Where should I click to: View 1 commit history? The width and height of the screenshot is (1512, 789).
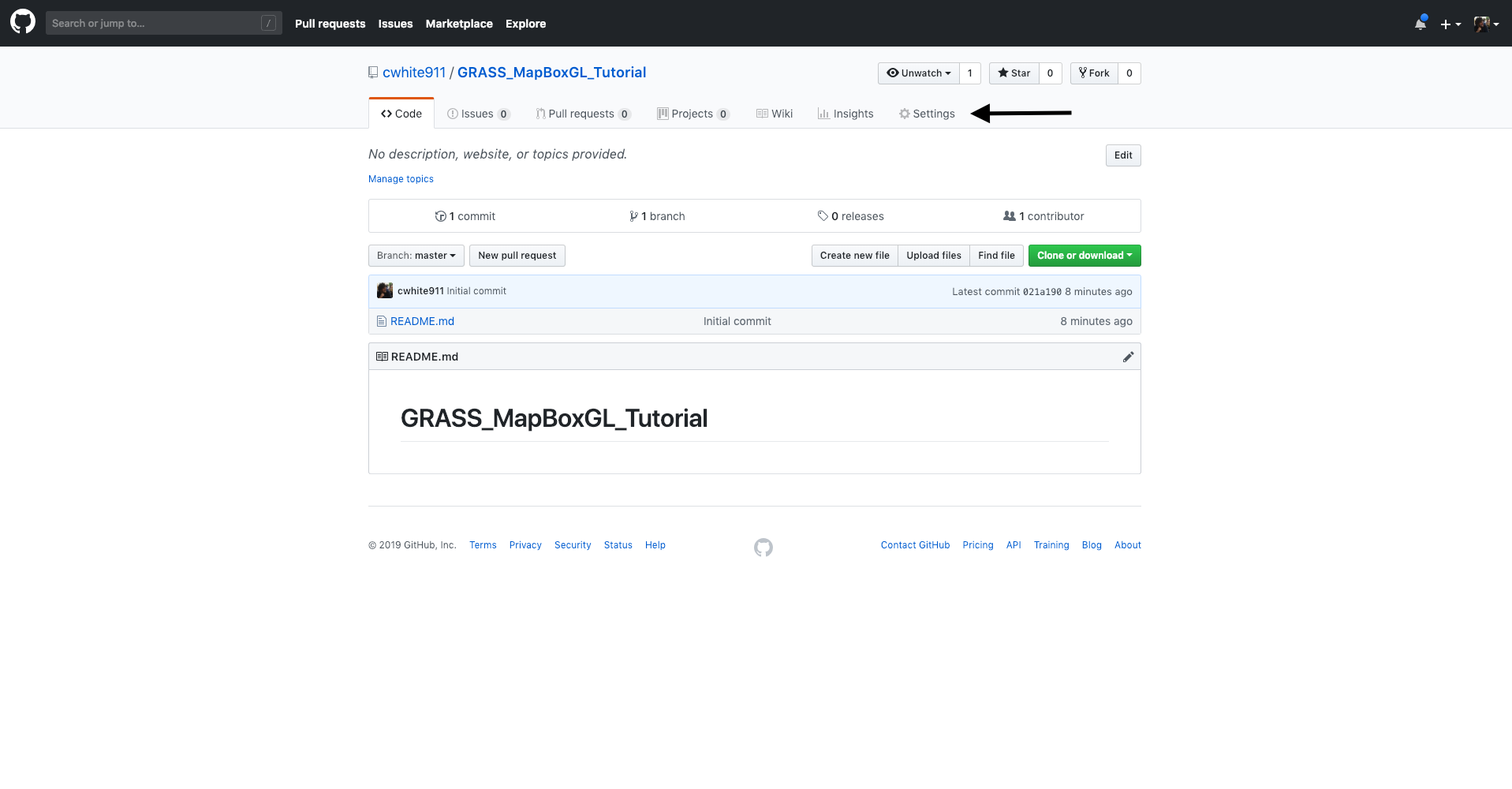[465, 216]
